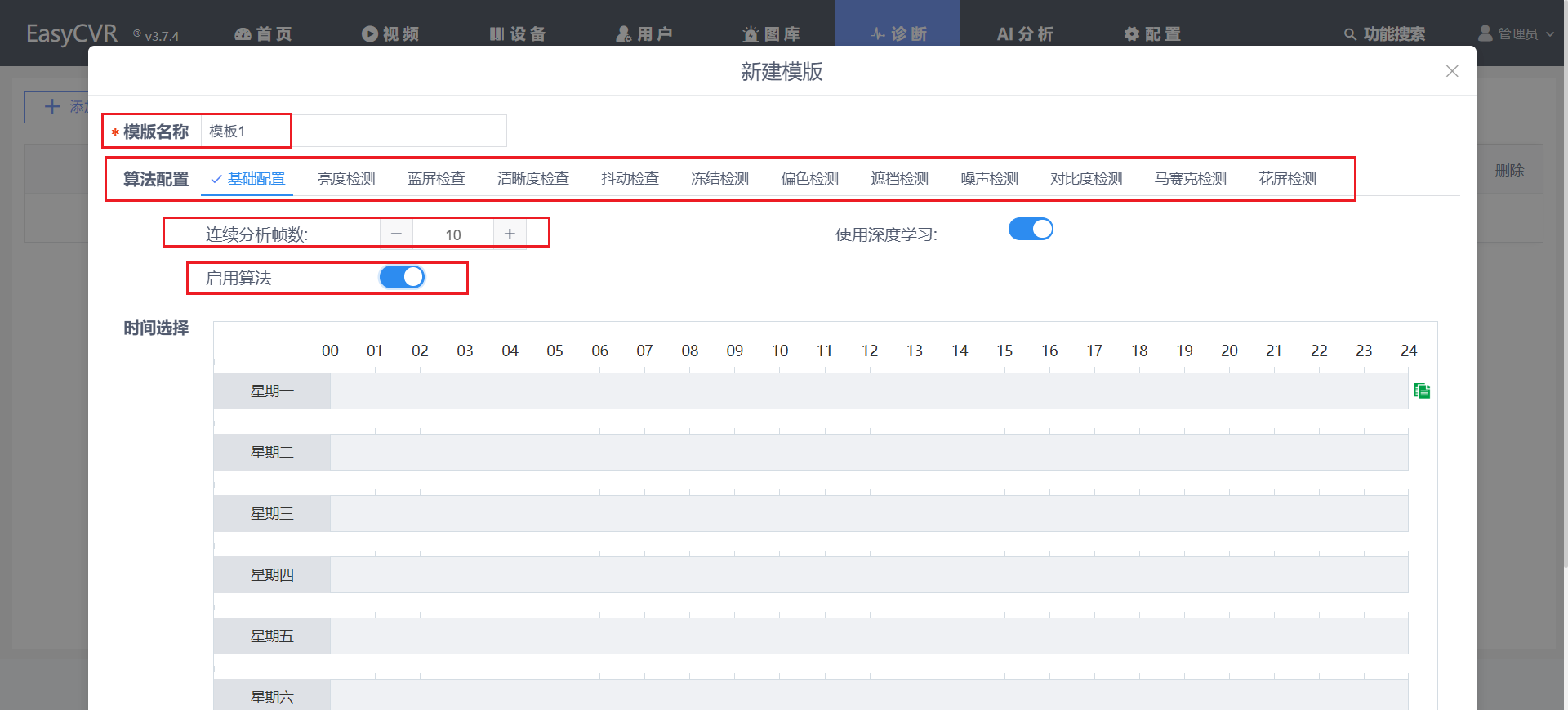Click the 功能搜索 search icon
Image resolution: width=1568 pixels, height=710 pixels.
(1350, 34)
